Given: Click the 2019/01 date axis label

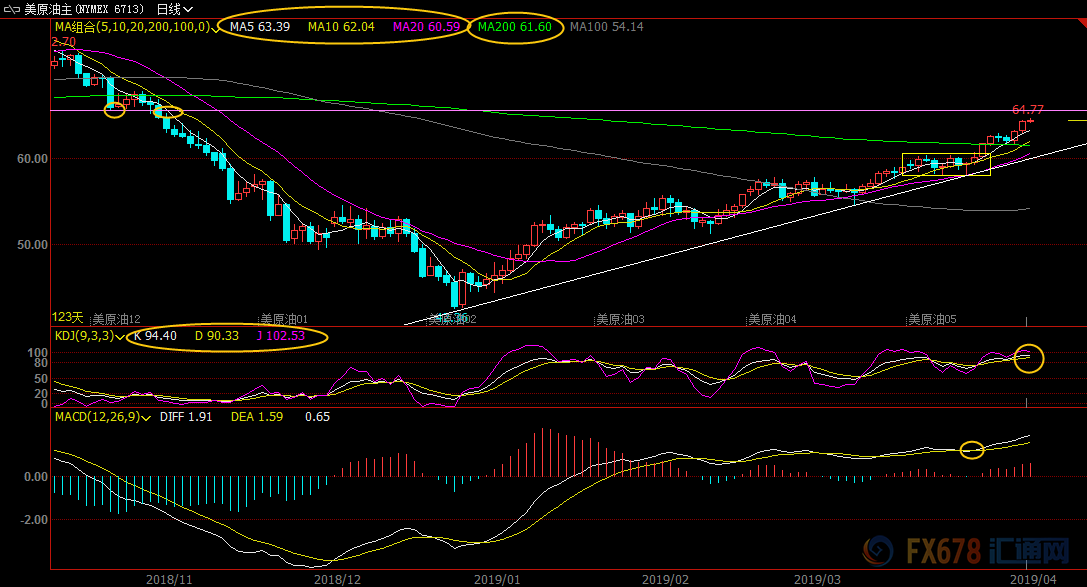Looking at the screenshot, I should pyautogui.click(x=497, y=578).
